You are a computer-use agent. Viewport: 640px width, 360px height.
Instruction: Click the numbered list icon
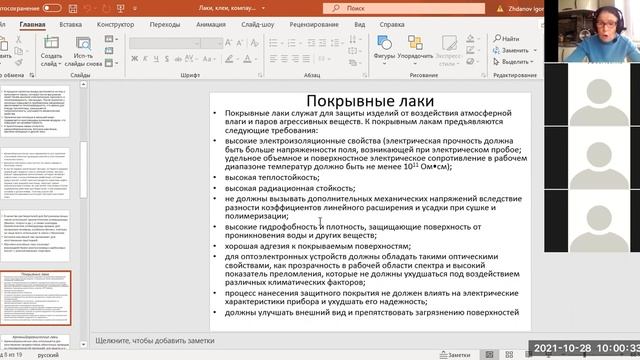(x=293, y=43)
